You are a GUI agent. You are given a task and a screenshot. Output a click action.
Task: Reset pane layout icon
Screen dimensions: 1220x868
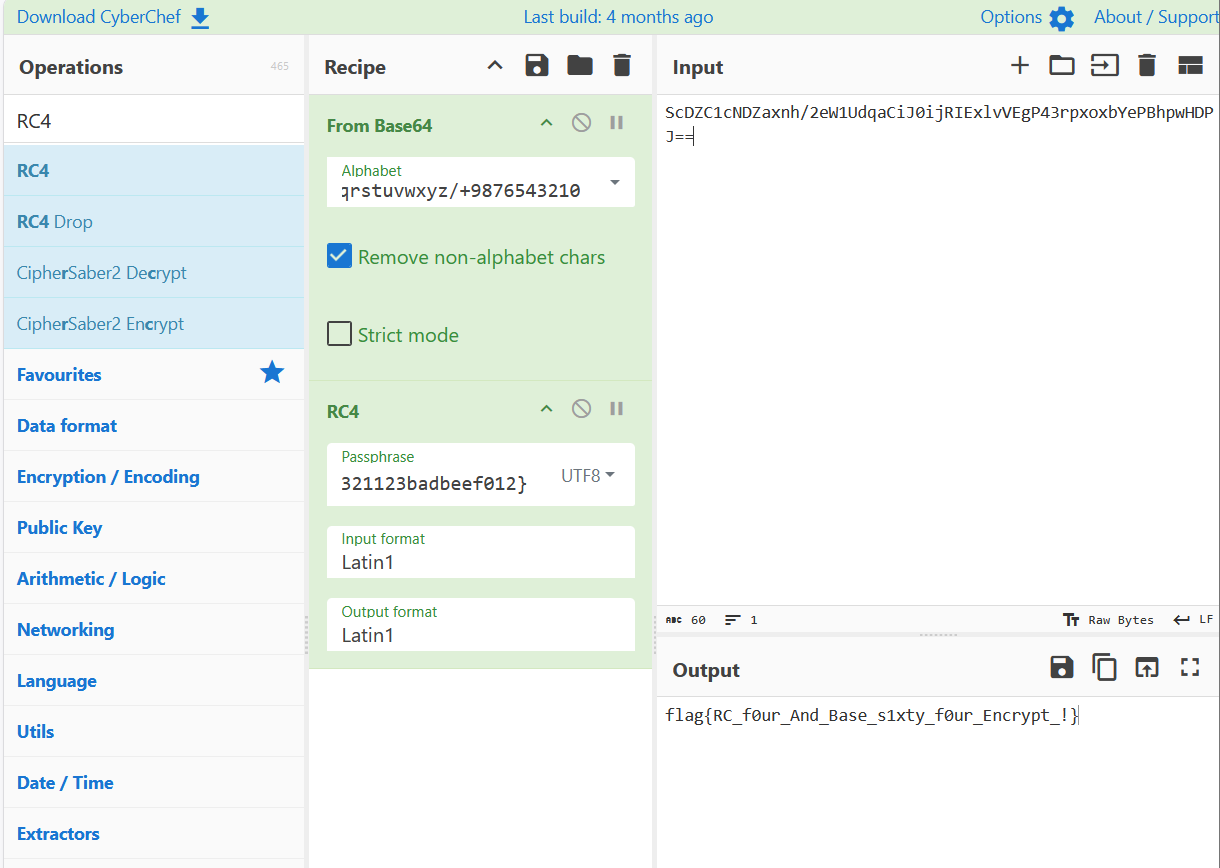[1190, 66]
